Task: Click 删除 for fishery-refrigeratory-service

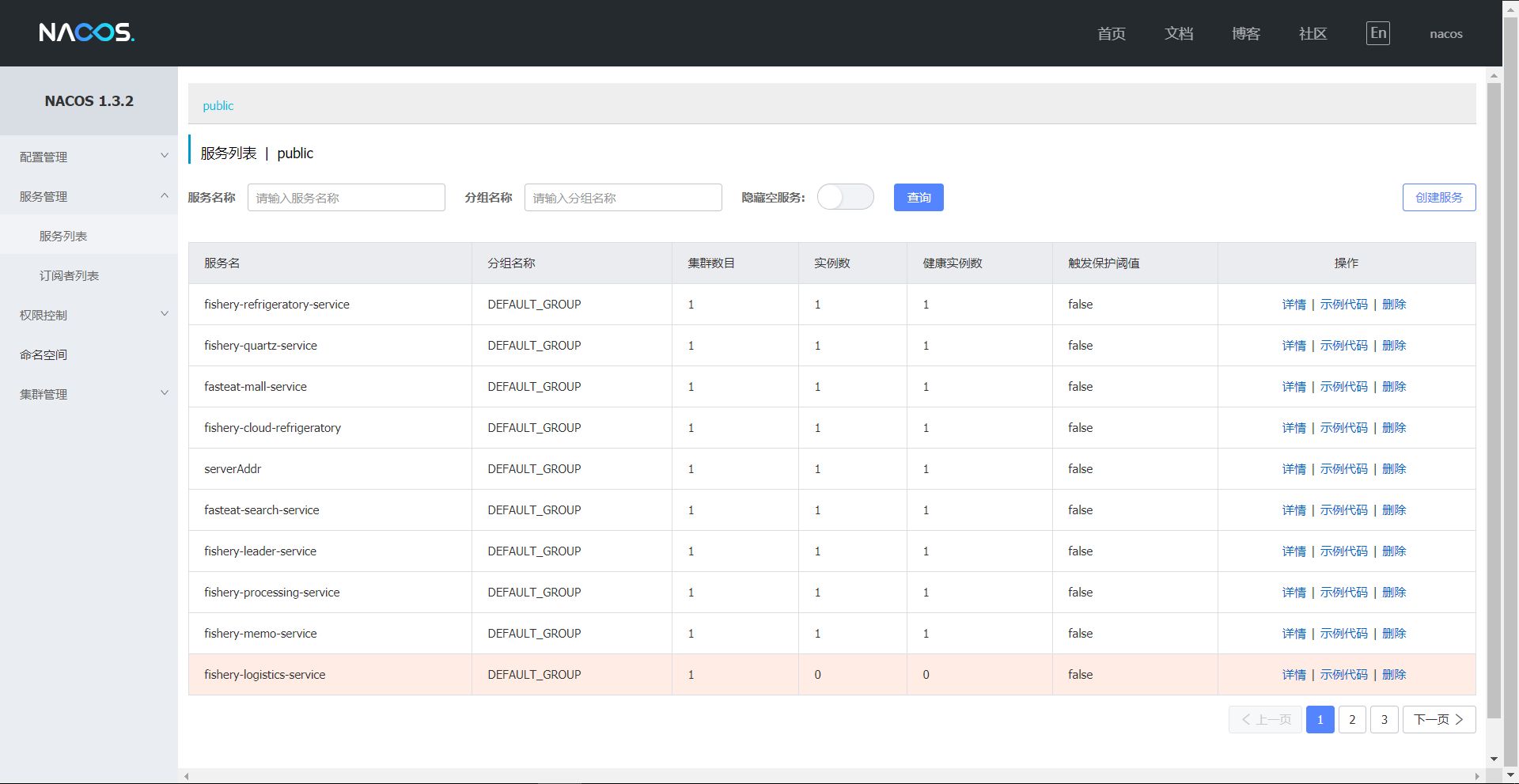Action: 1394,304
